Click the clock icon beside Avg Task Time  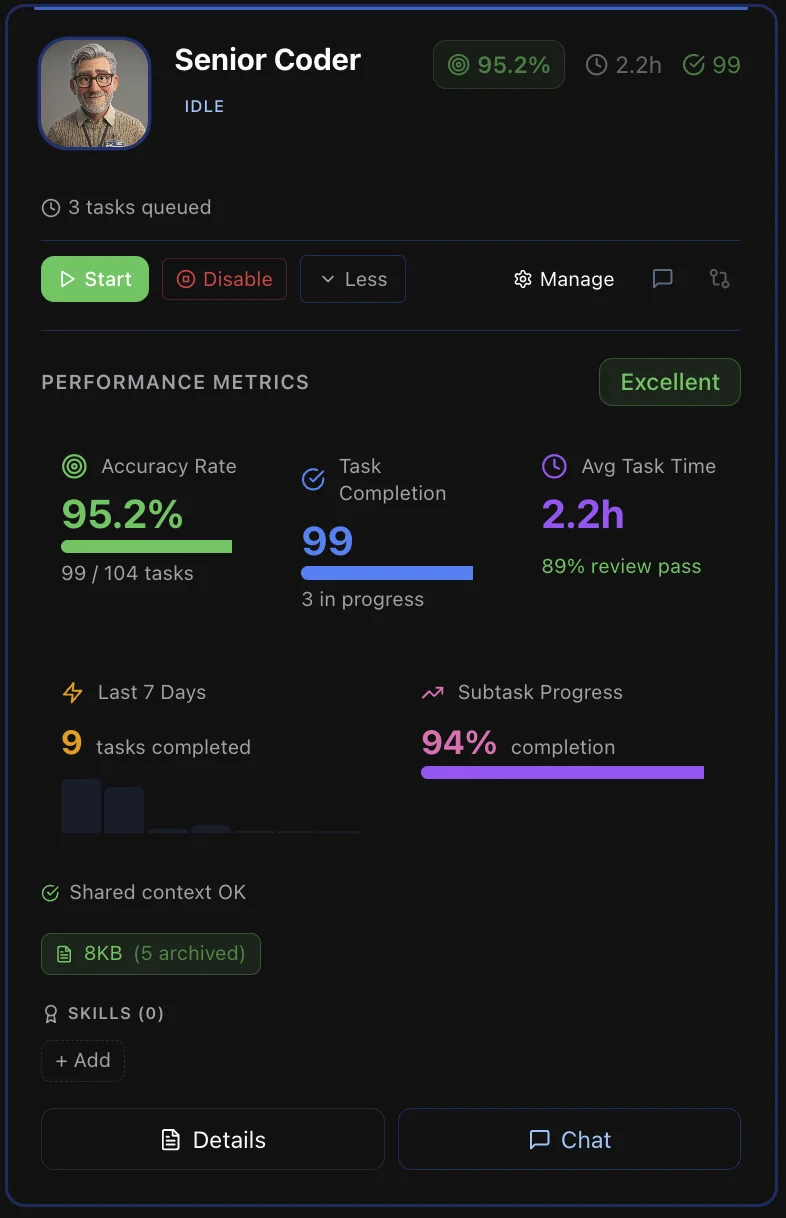[x=554, y=466]
